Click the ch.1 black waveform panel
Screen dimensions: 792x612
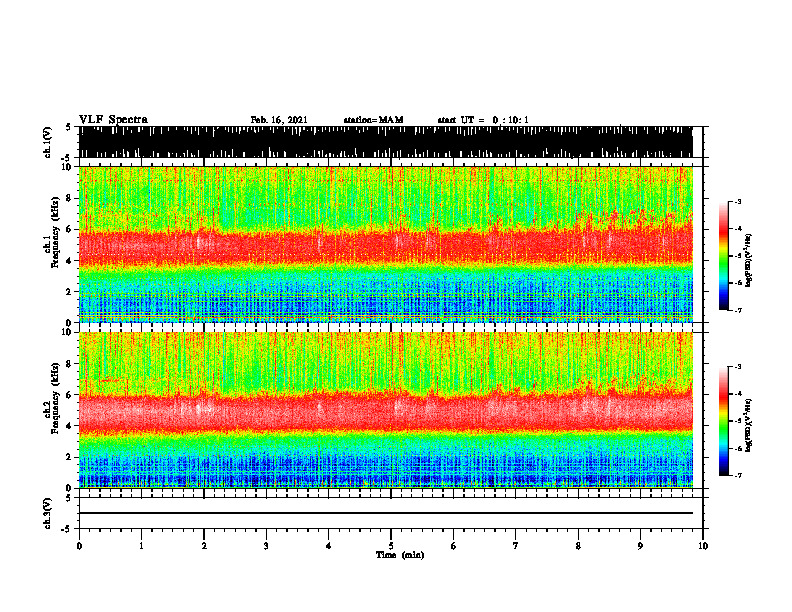click(x=385, y=142)
